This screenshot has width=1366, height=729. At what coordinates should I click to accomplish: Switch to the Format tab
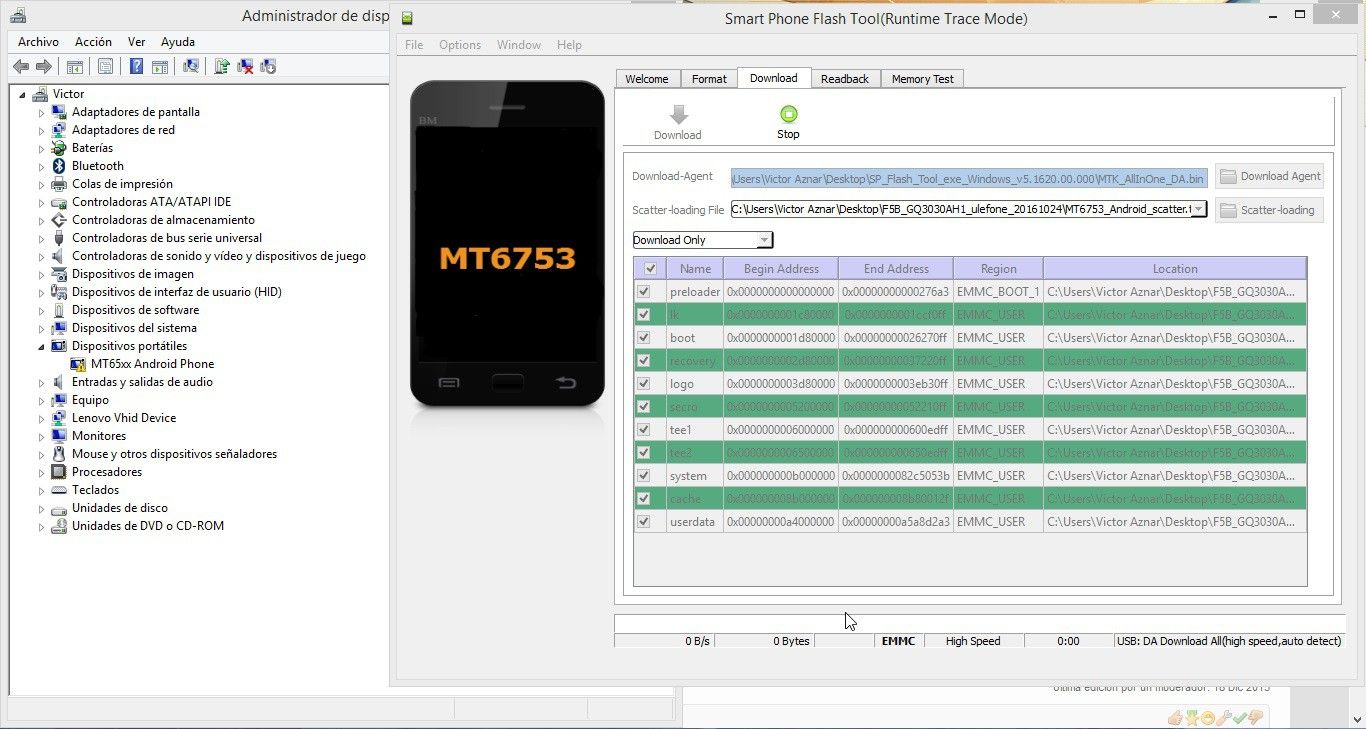click(x=709, y=79)
